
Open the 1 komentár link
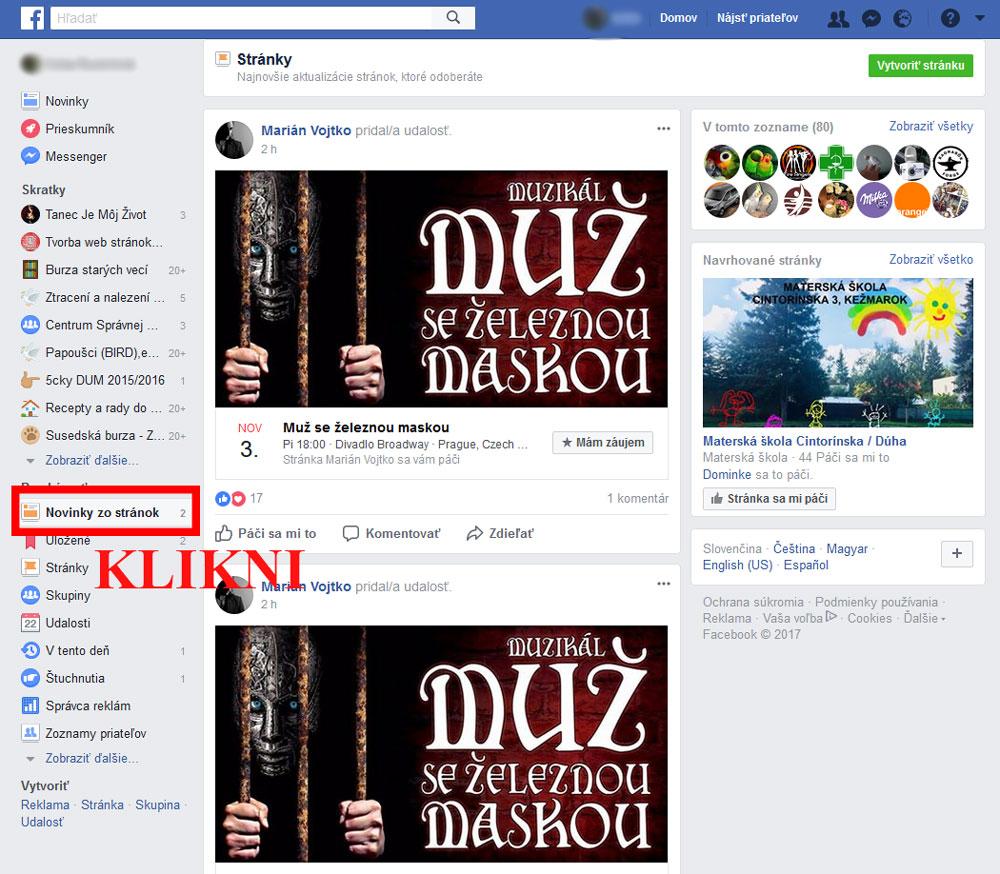point(638,498)
